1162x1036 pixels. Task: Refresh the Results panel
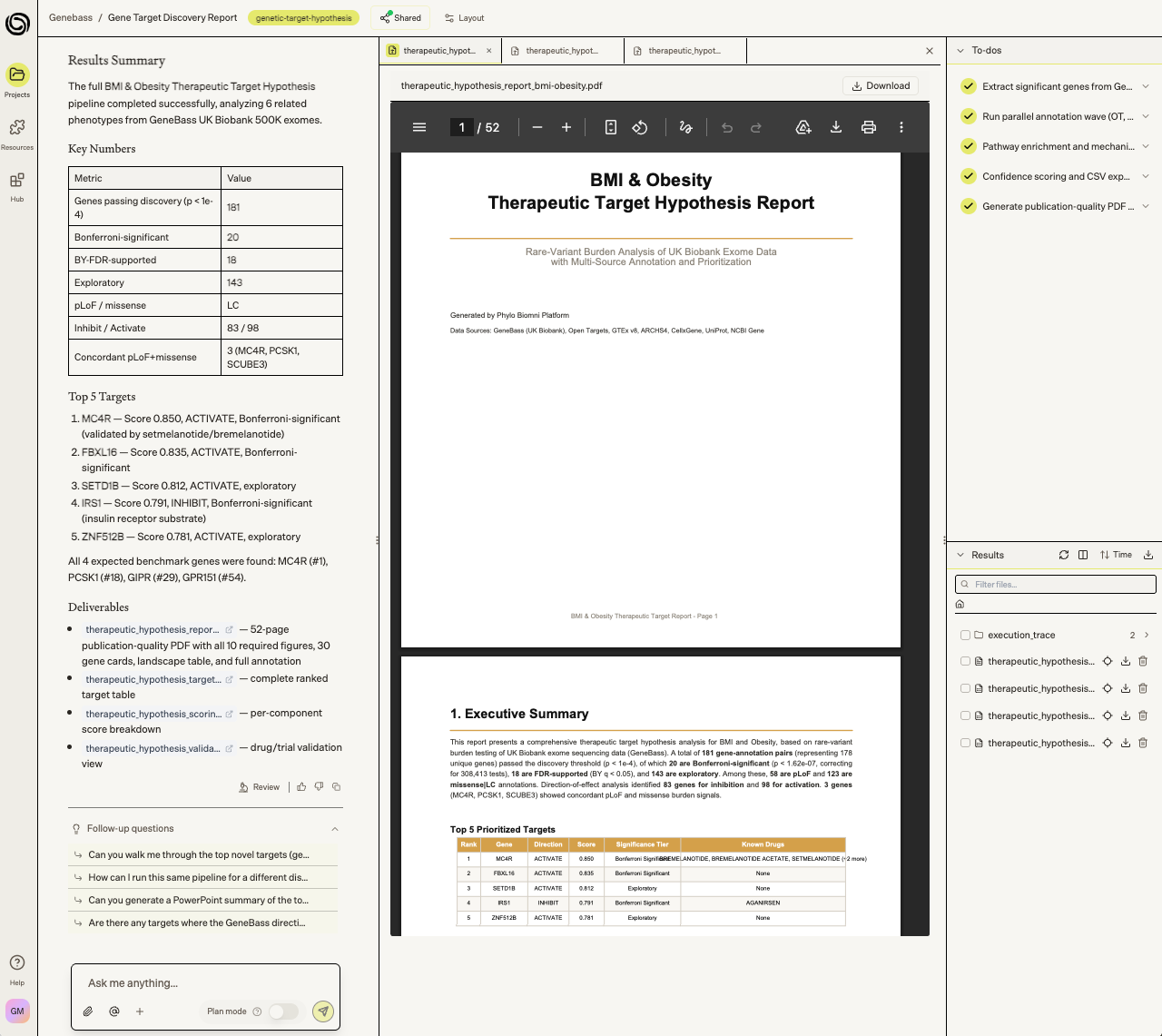point(1064,555)
